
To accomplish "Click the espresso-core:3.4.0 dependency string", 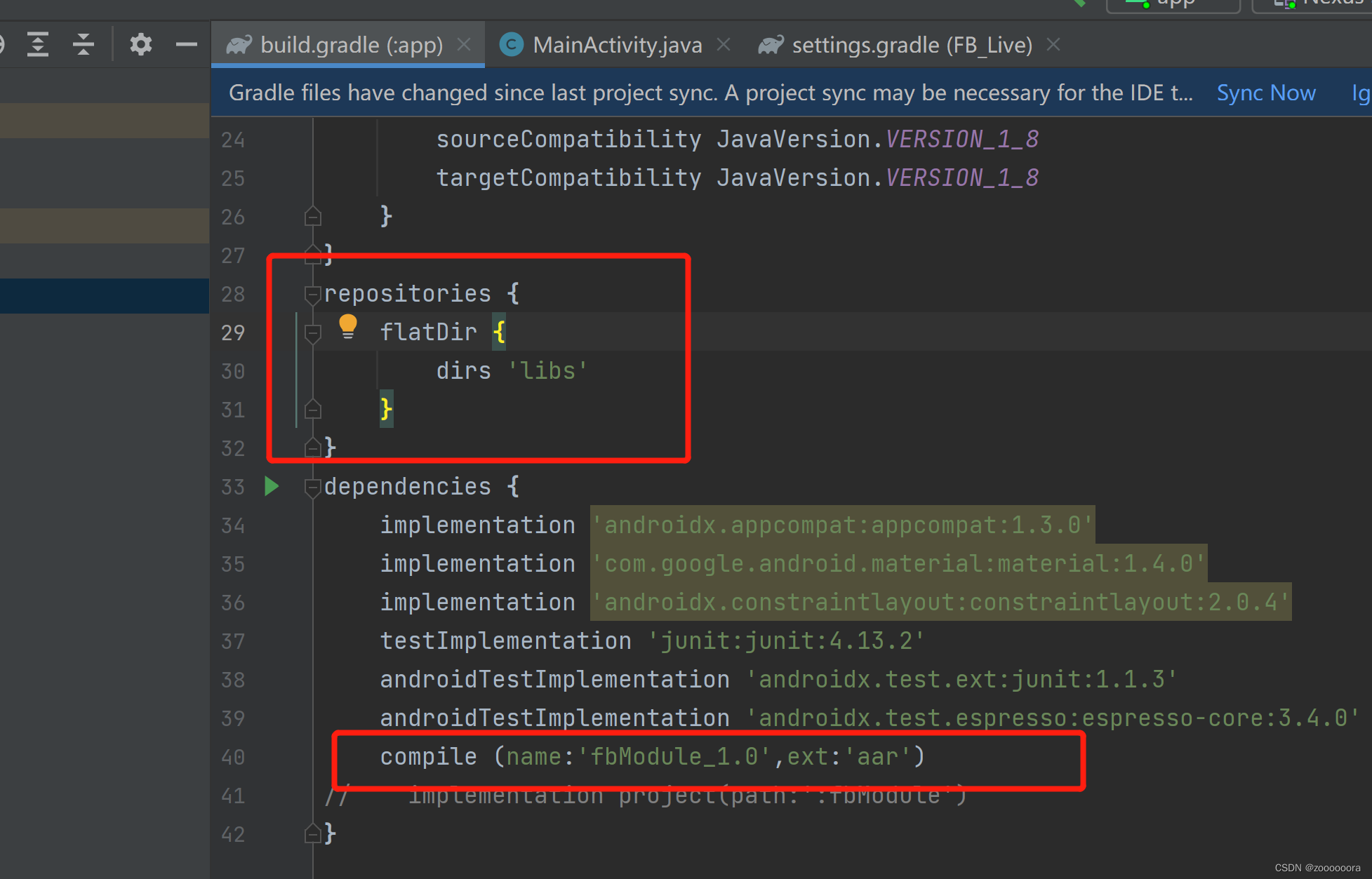I will pos(1053,718).
